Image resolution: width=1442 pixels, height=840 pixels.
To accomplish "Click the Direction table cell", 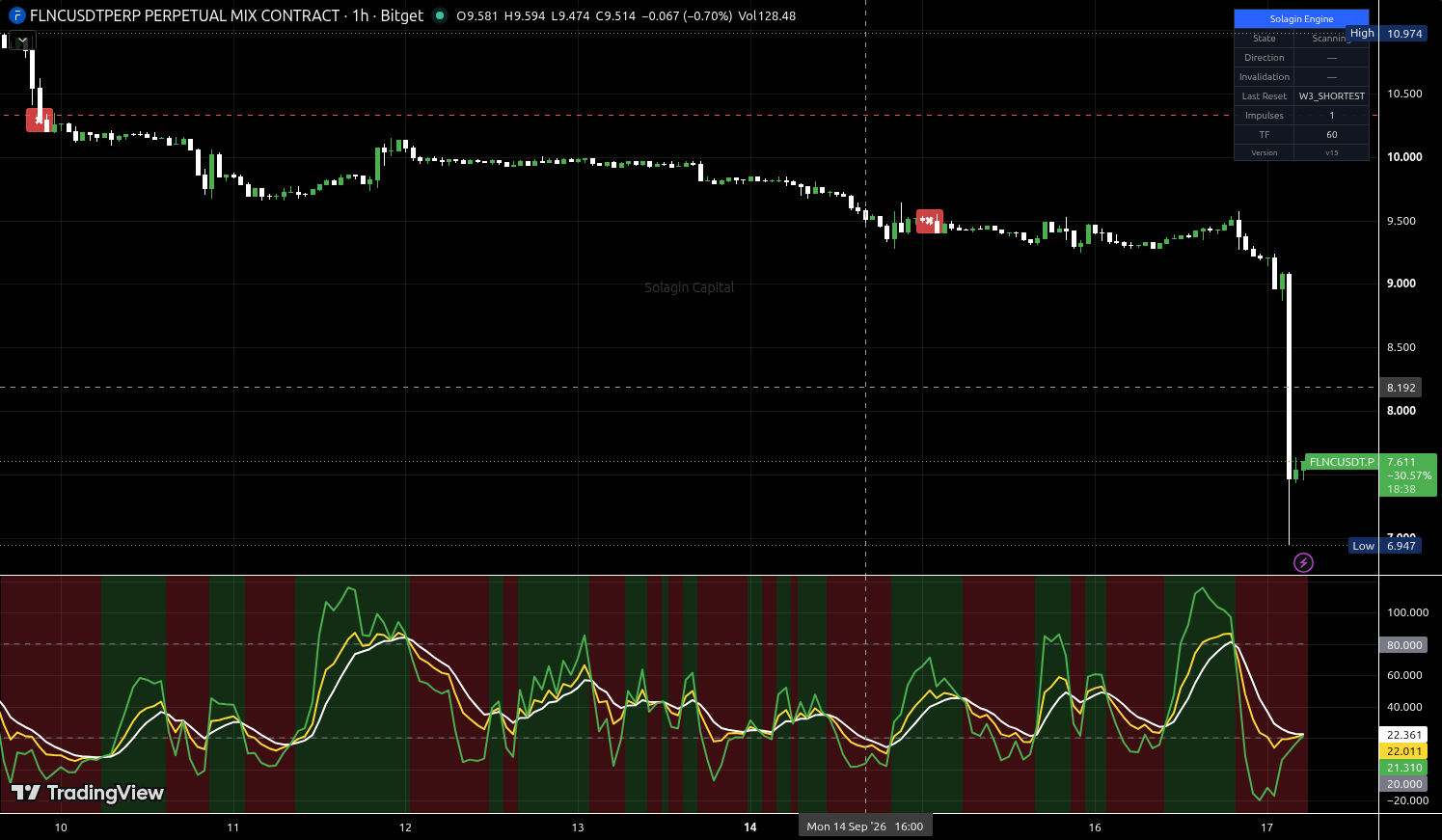I will [x=1264, y=57].
